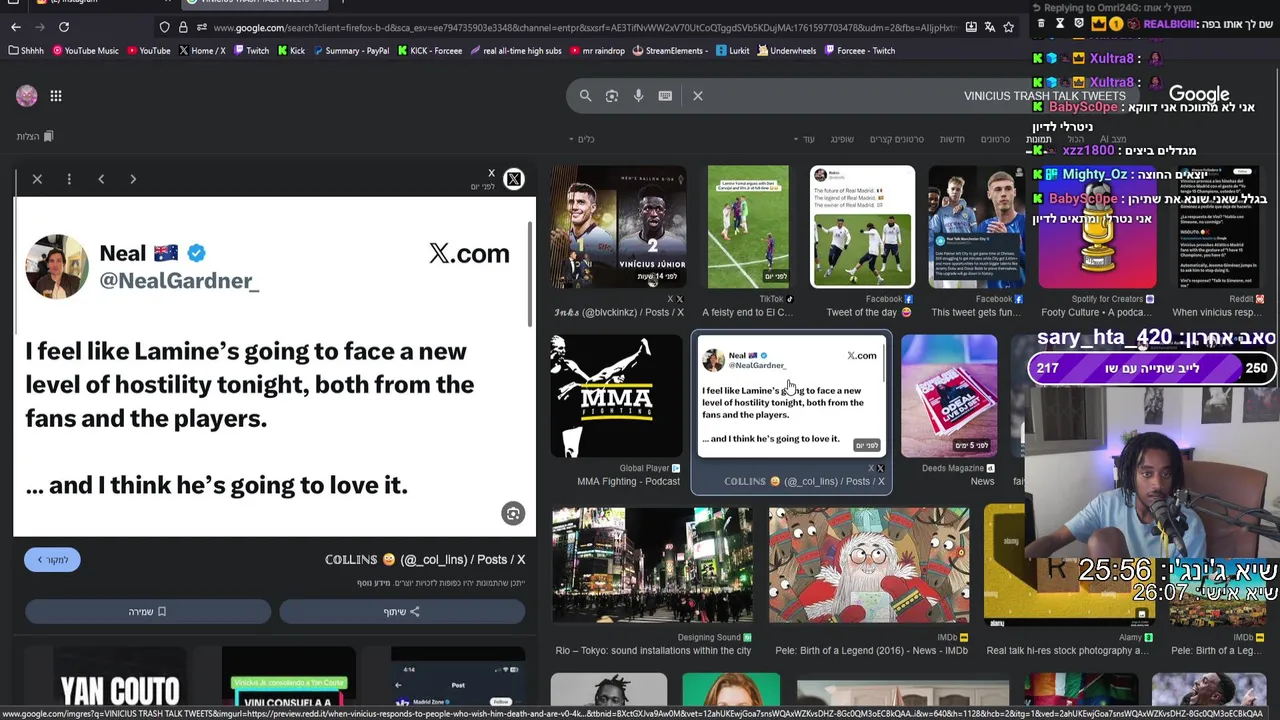
Task: Open the TikTok feisty end to El Clasico thumbnail
Action: pos(748,227)
